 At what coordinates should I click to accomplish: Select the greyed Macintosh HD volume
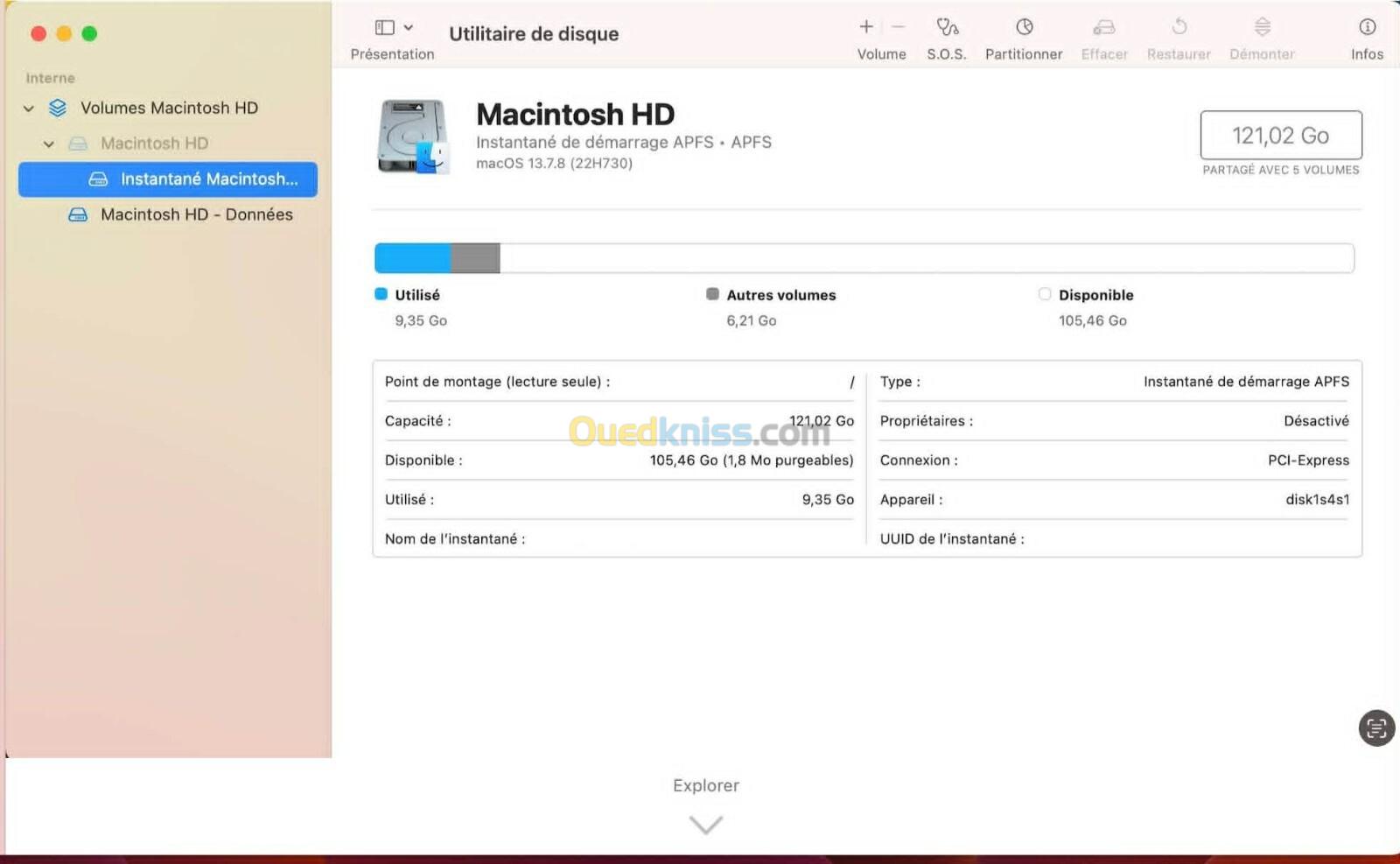click(154, 143)
